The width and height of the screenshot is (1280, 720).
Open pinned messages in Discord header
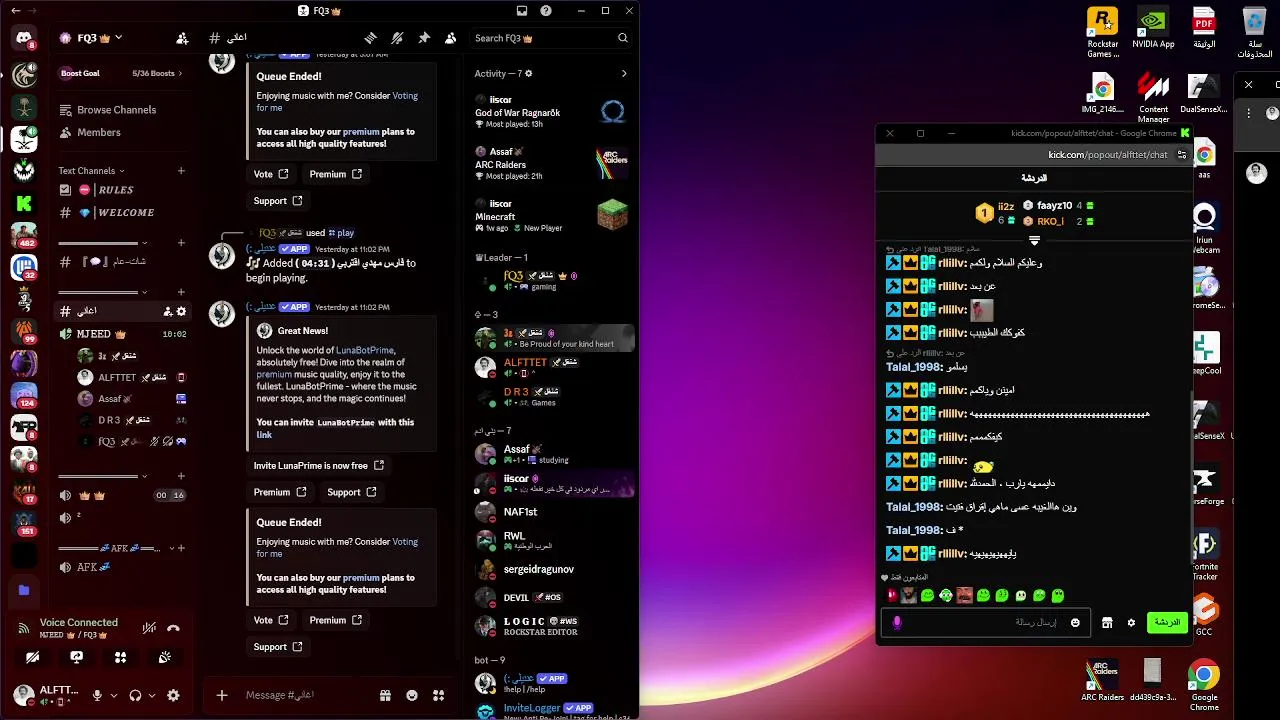click(x=424, y=38)
